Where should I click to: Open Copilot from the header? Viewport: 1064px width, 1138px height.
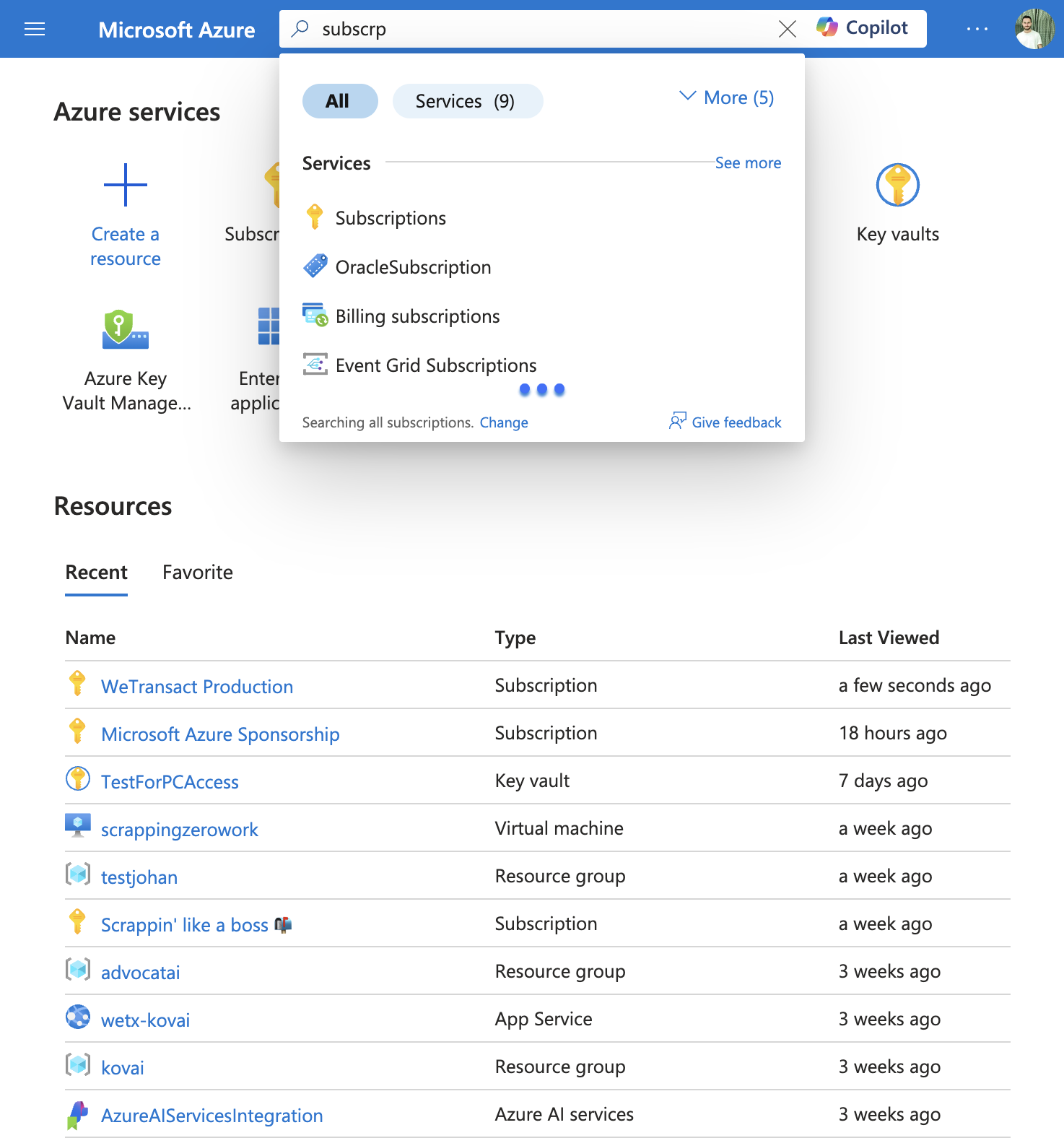tap(863, 28)
